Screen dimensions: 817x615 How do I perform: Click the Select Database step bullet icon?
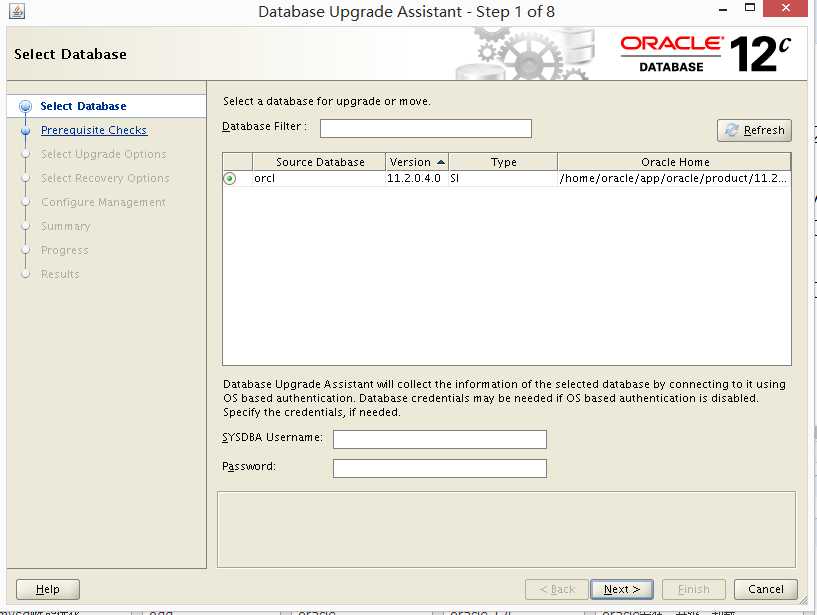pos(26,107)
